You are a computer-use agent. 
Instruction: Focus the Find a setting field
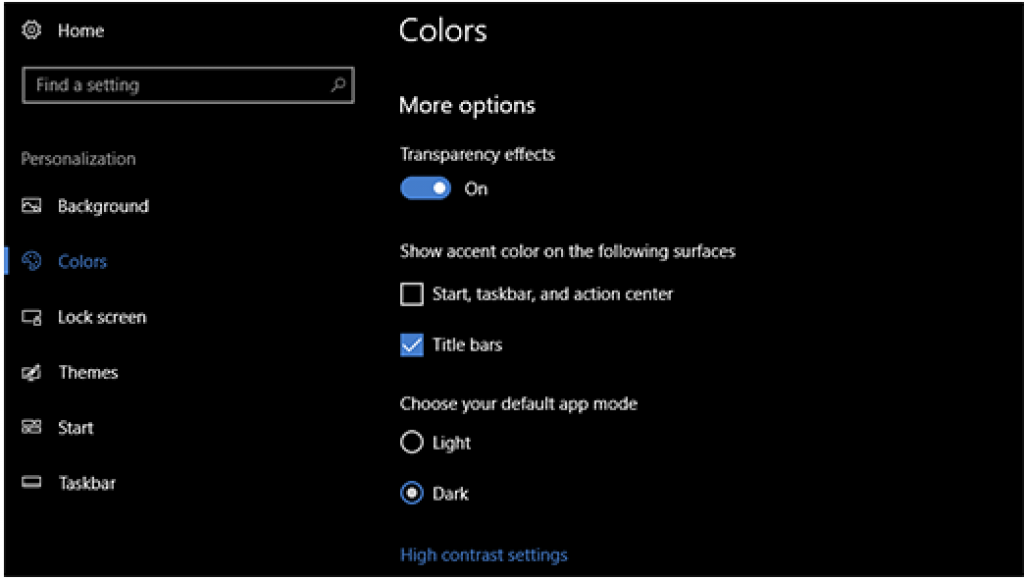point(175,85)
